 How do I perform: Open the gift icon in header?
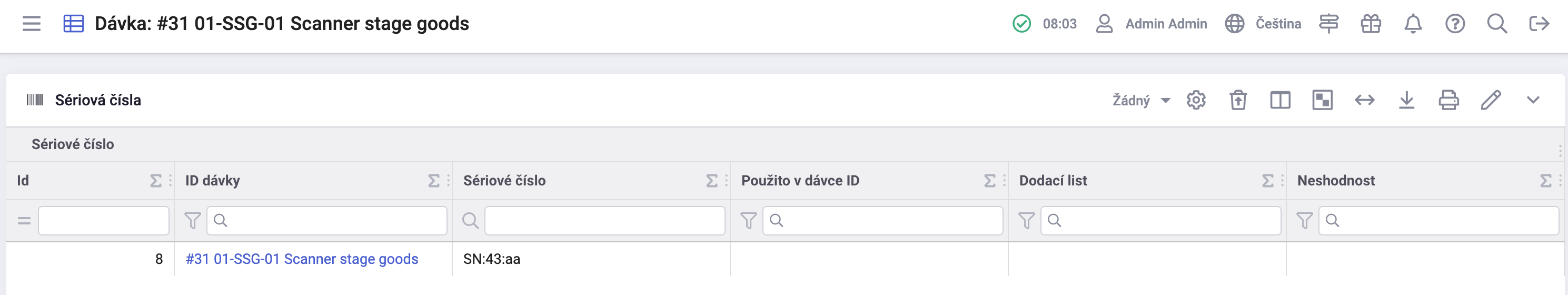click(1371, 24)
